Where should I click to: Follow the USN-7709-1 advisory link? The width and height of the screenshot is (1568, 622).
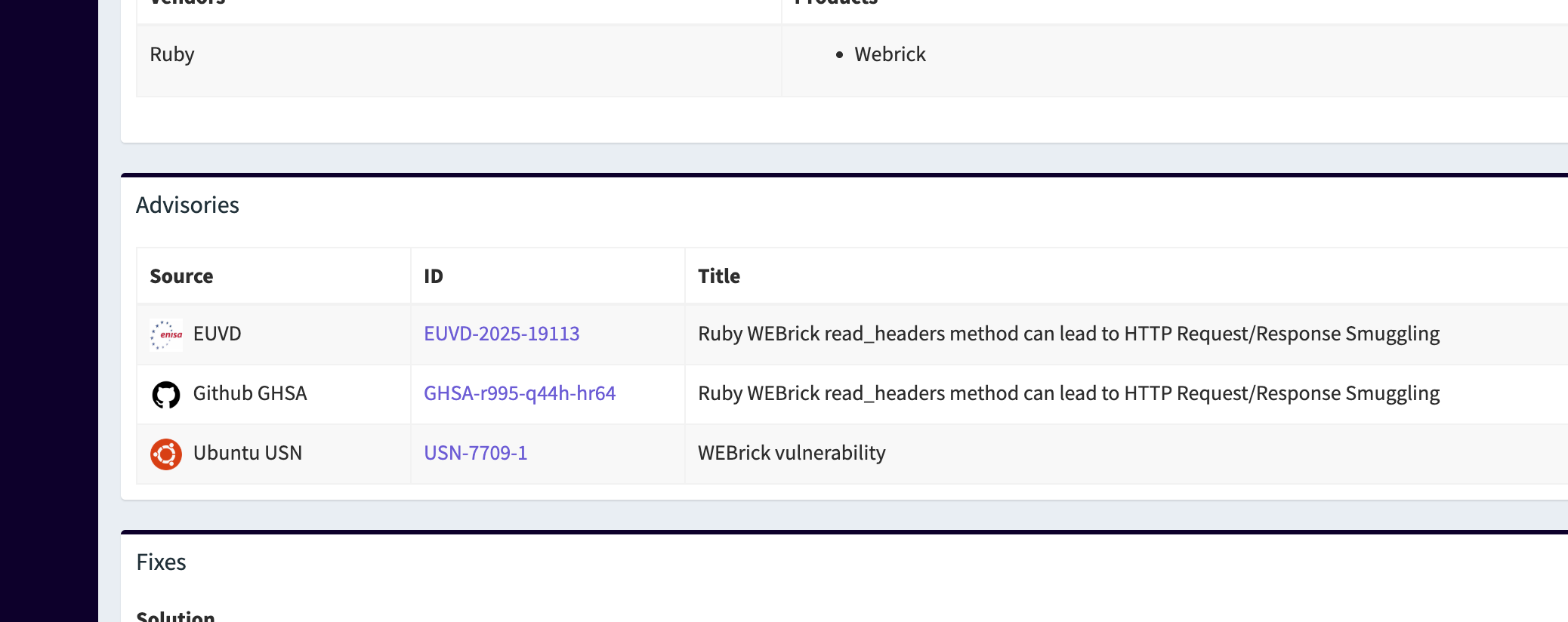tap(476, 453)
